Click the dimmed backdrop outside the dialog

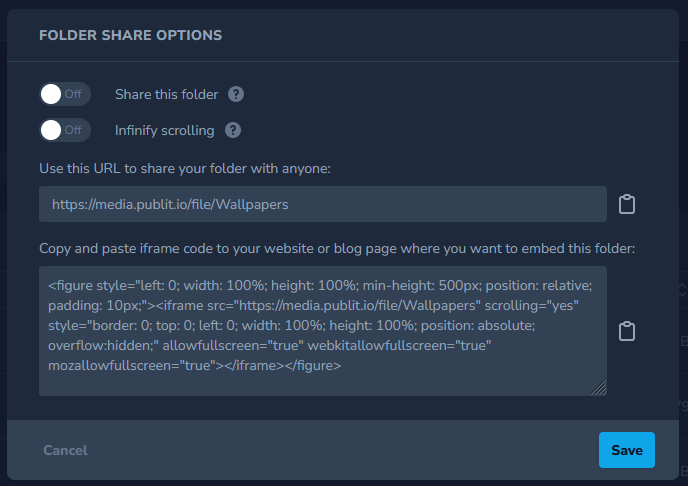(683, 200)
